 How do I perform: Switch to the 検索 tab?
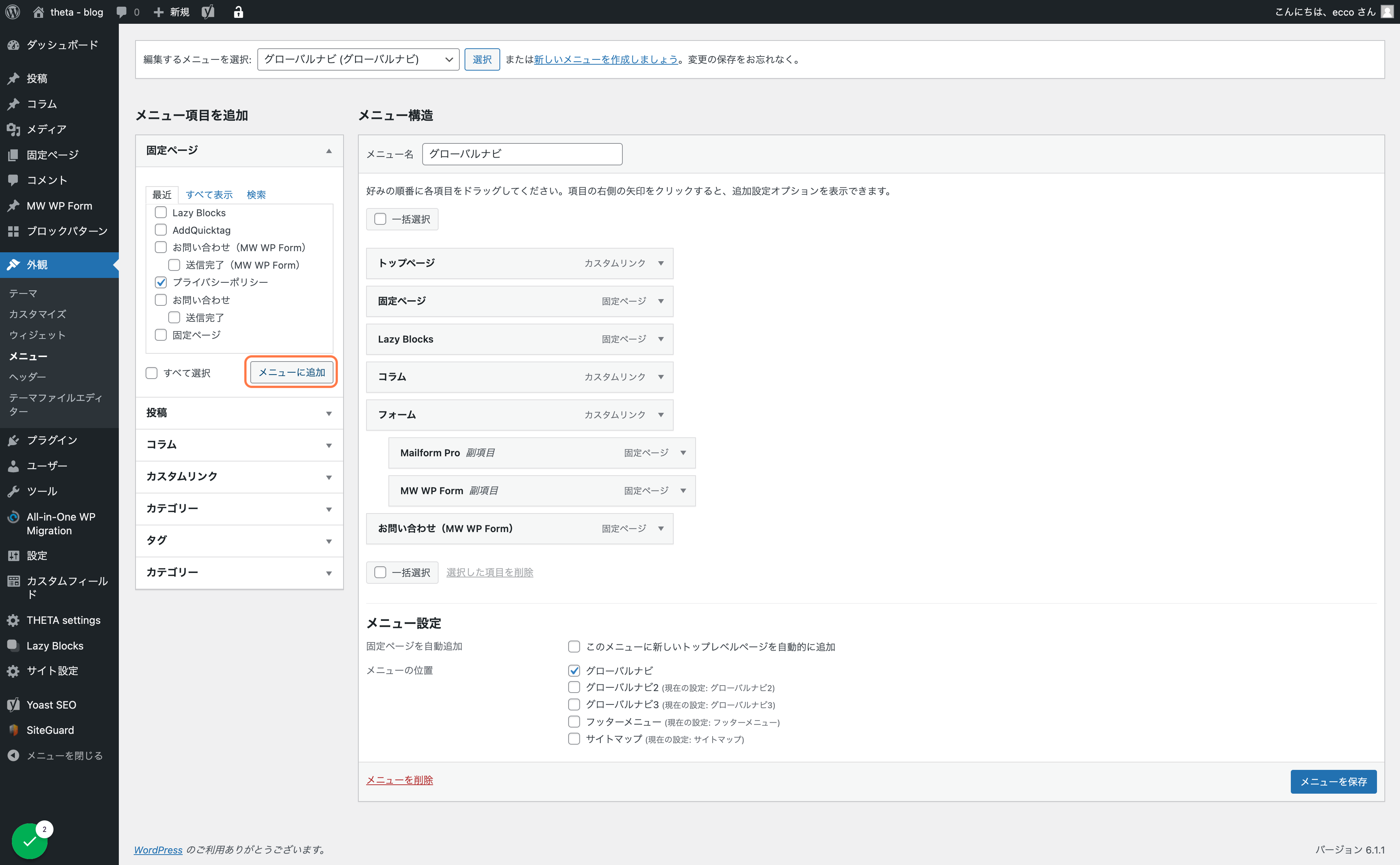point(256,194)
